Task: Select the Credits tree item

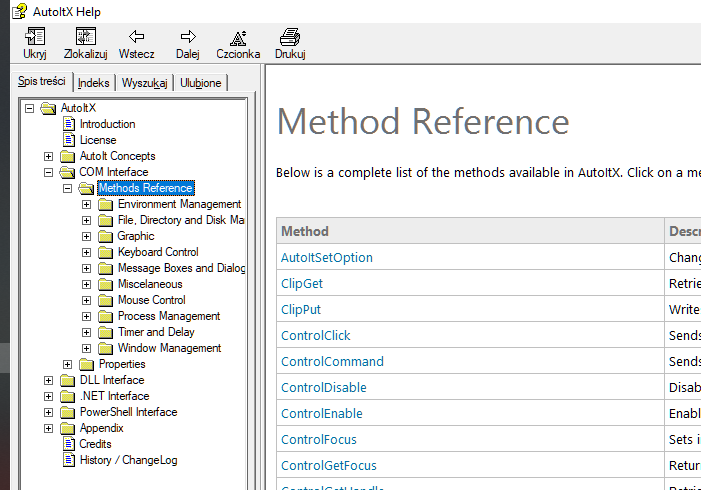Action: tap(95, 444)
